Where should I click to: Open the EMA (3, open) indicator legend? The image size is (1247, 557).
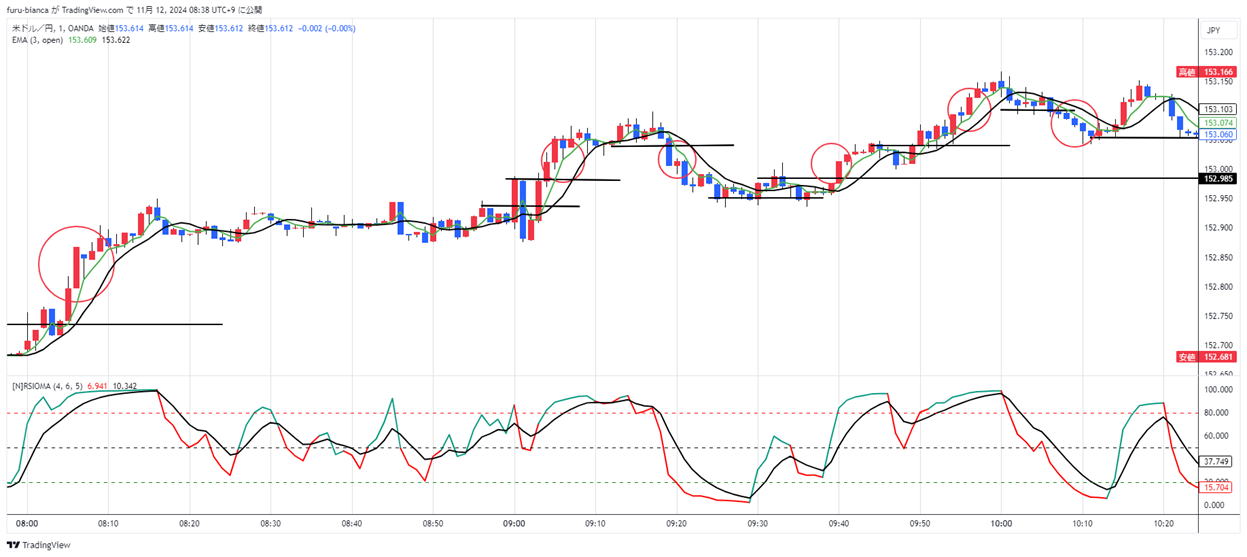point(38,41)
